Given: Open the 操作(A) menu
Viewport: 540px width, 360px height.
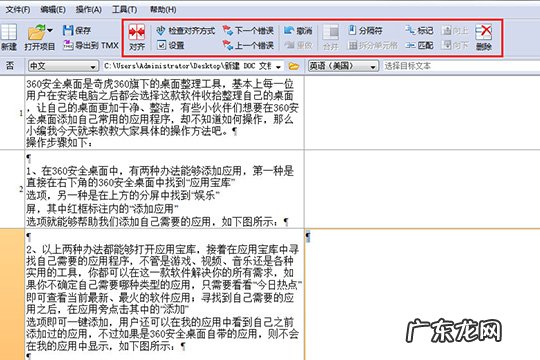Looking at the screenshot, I should 89,9.
